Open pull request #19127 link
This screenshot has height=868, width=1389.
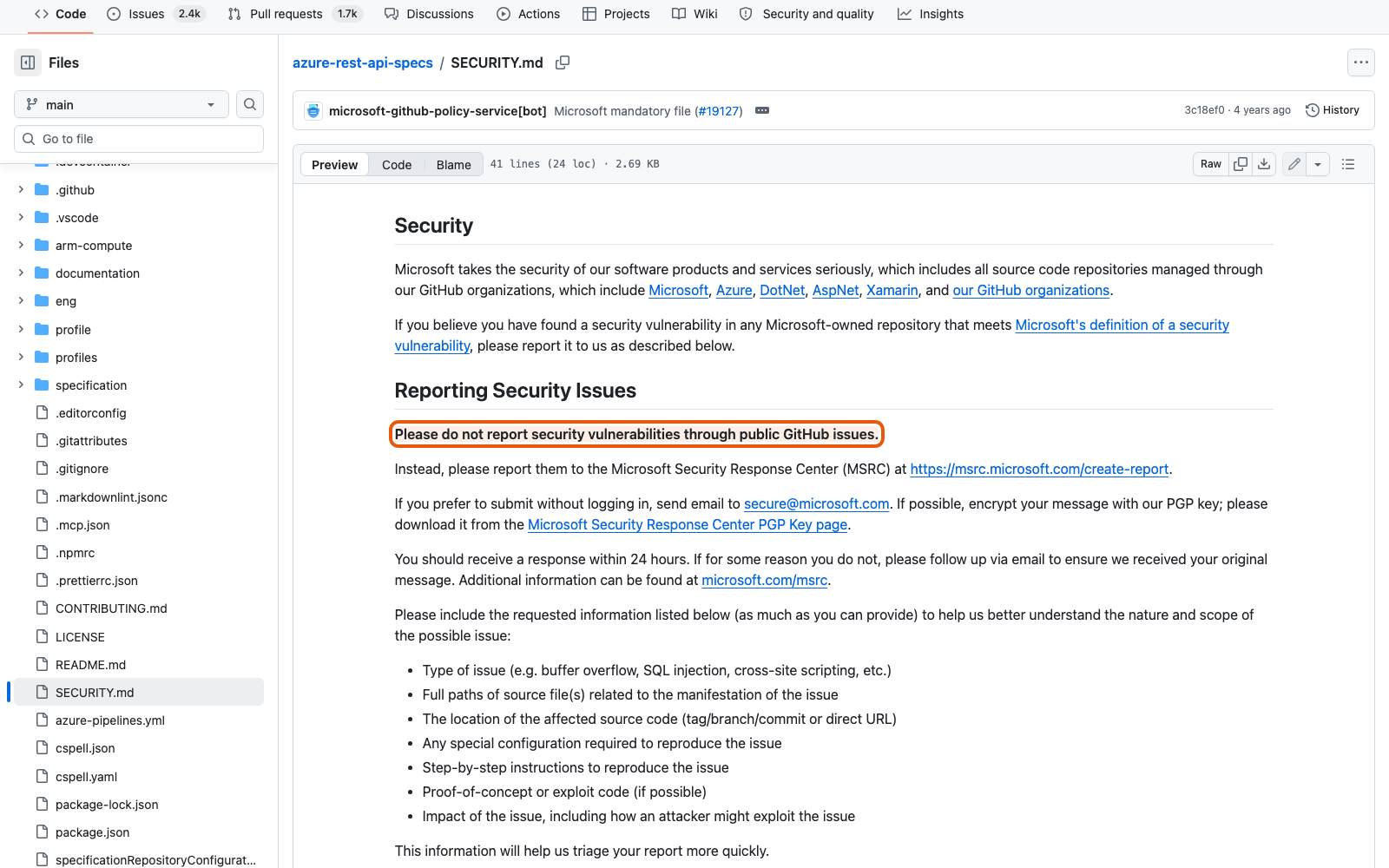pyautogui.click(x=718, y=111)
